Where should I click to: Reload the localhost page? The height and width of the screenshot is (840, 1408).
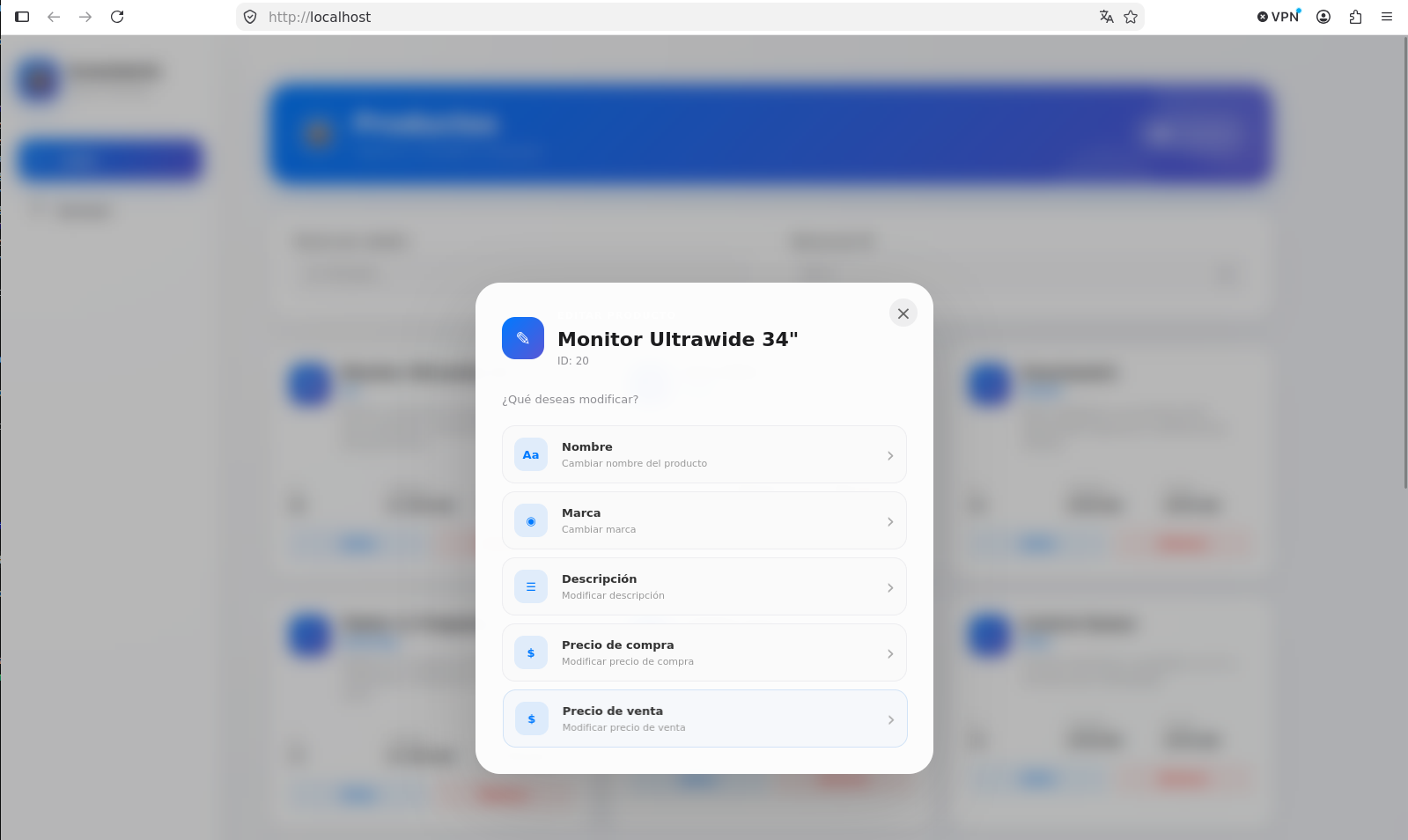point(117,17)
